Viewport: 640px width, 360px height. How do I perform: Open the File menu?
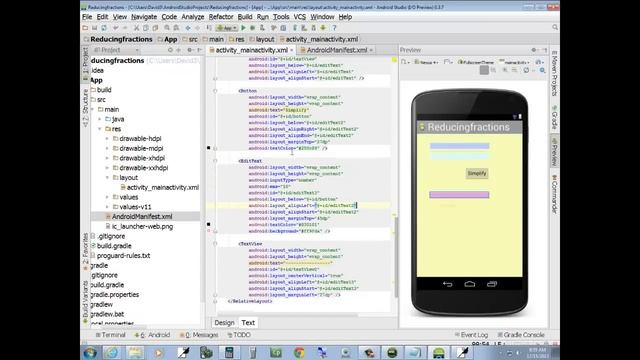coord(87,17)
